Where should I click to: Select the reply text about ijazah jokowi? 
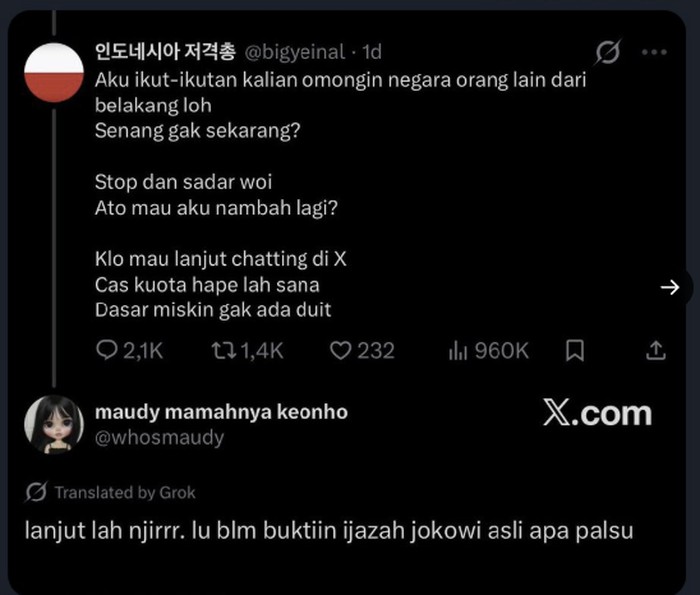[x=329, y=531]
